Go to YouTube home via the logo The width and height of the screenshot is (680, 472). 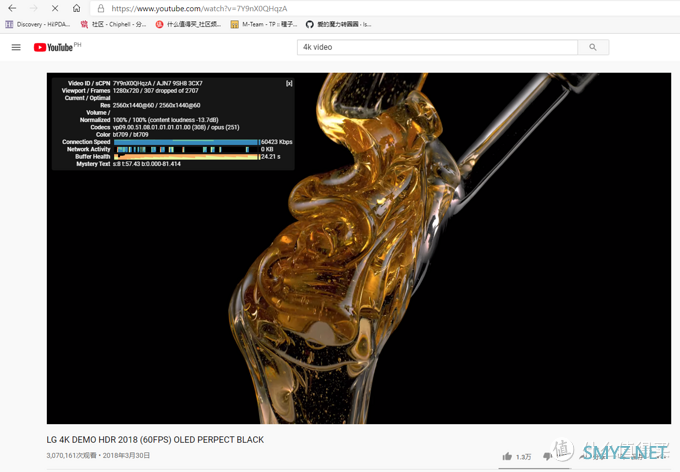(53, 47)
